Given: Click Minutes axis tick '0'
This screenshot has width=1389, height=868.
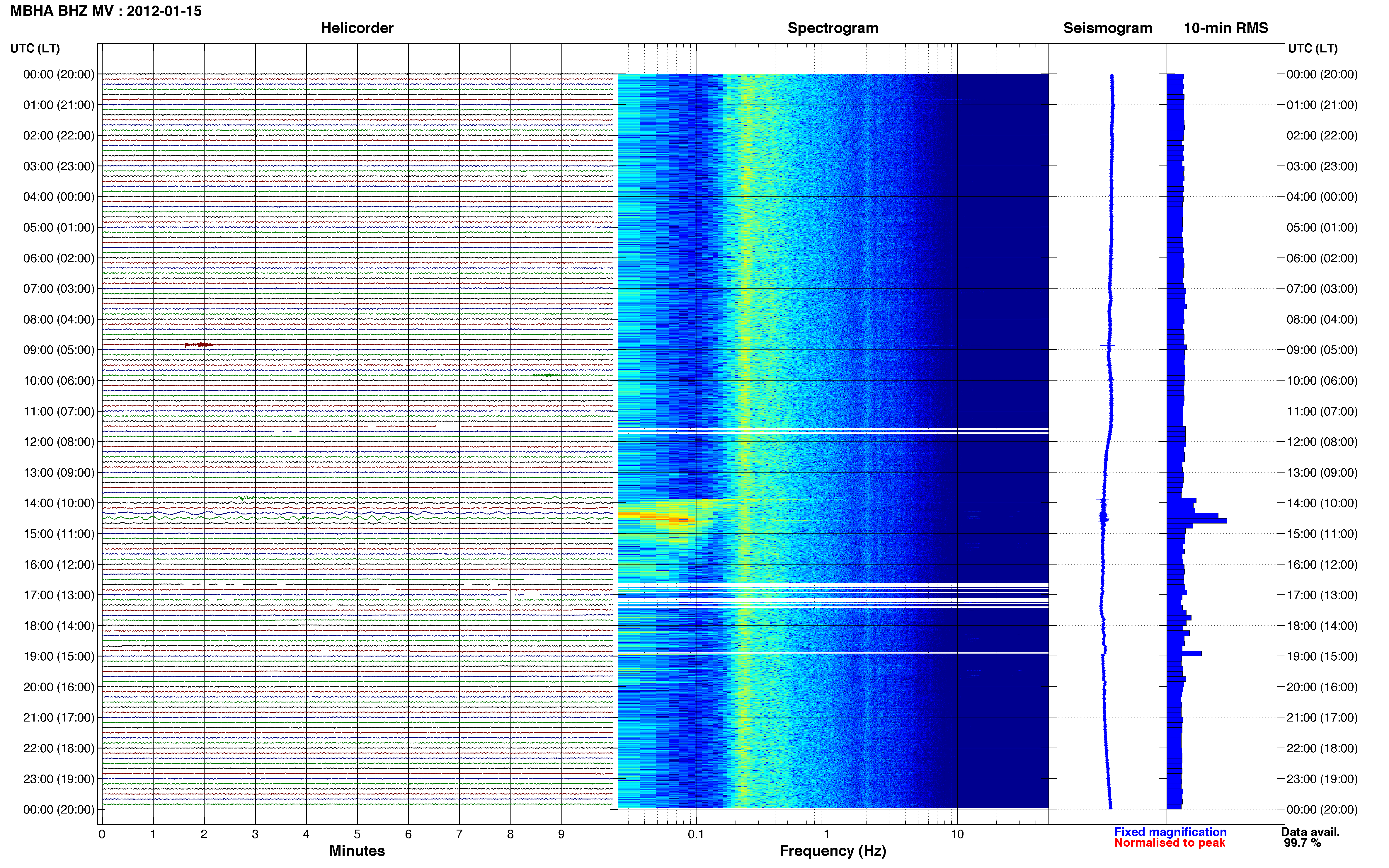Looking at the screenshot, I should tap(102, 835).
